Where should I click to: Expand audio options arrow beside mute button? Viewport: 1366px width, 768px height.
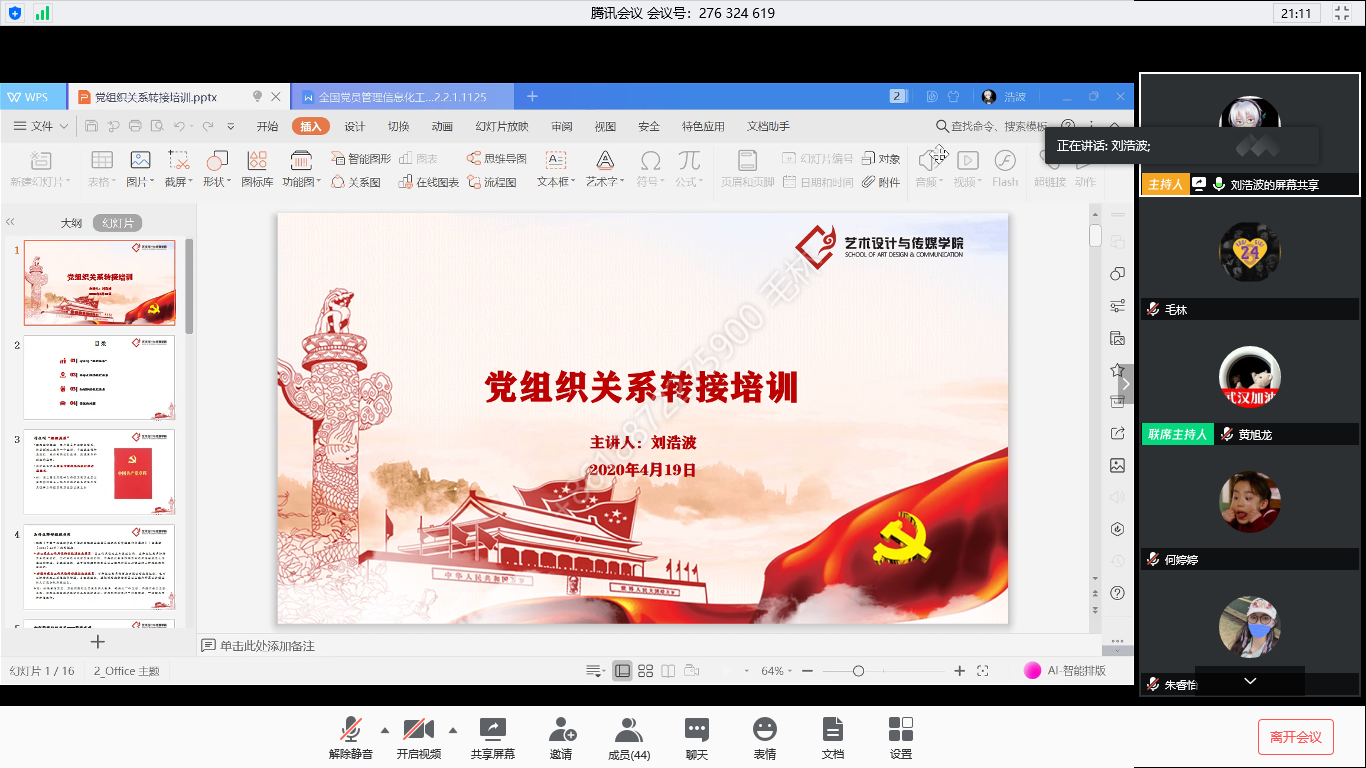click(385, 729)
